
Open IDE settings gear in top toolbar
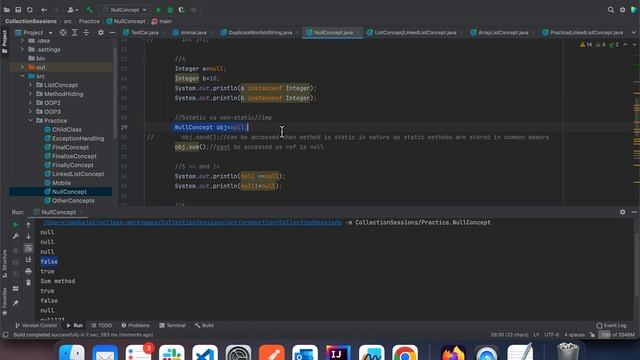pos(622,10)
